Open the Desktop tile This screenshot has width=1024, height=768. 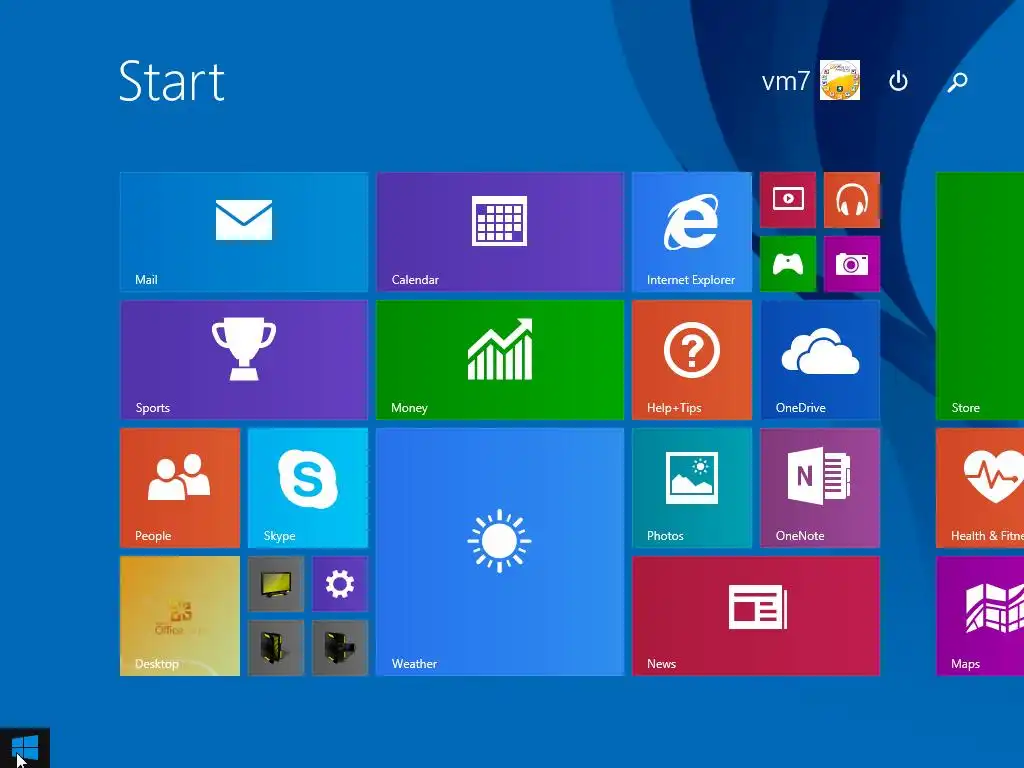click(x=180, y=616)
